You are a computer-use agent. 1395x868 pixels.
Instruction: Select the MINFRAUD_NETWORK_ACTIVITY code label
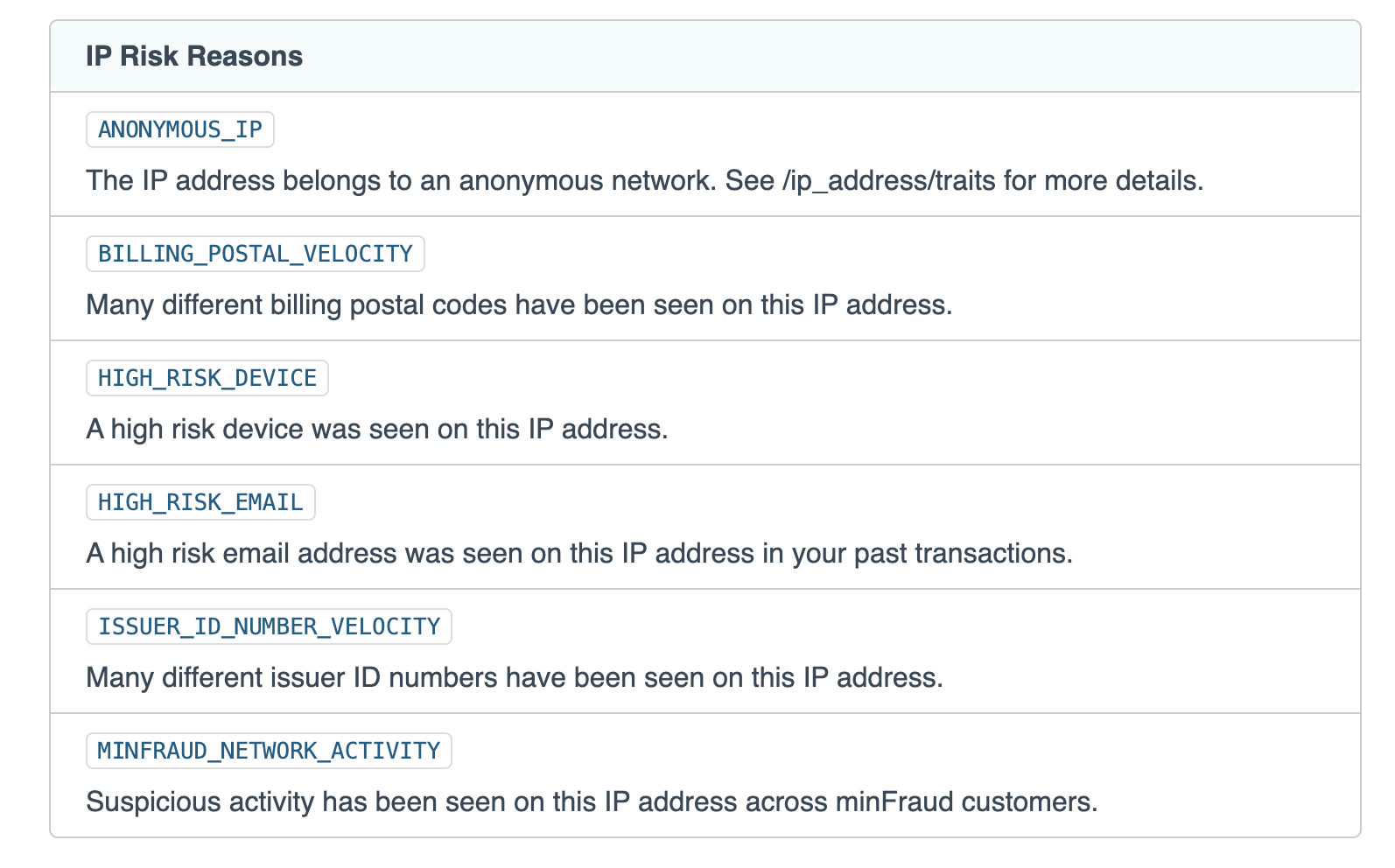click(269, 751)
